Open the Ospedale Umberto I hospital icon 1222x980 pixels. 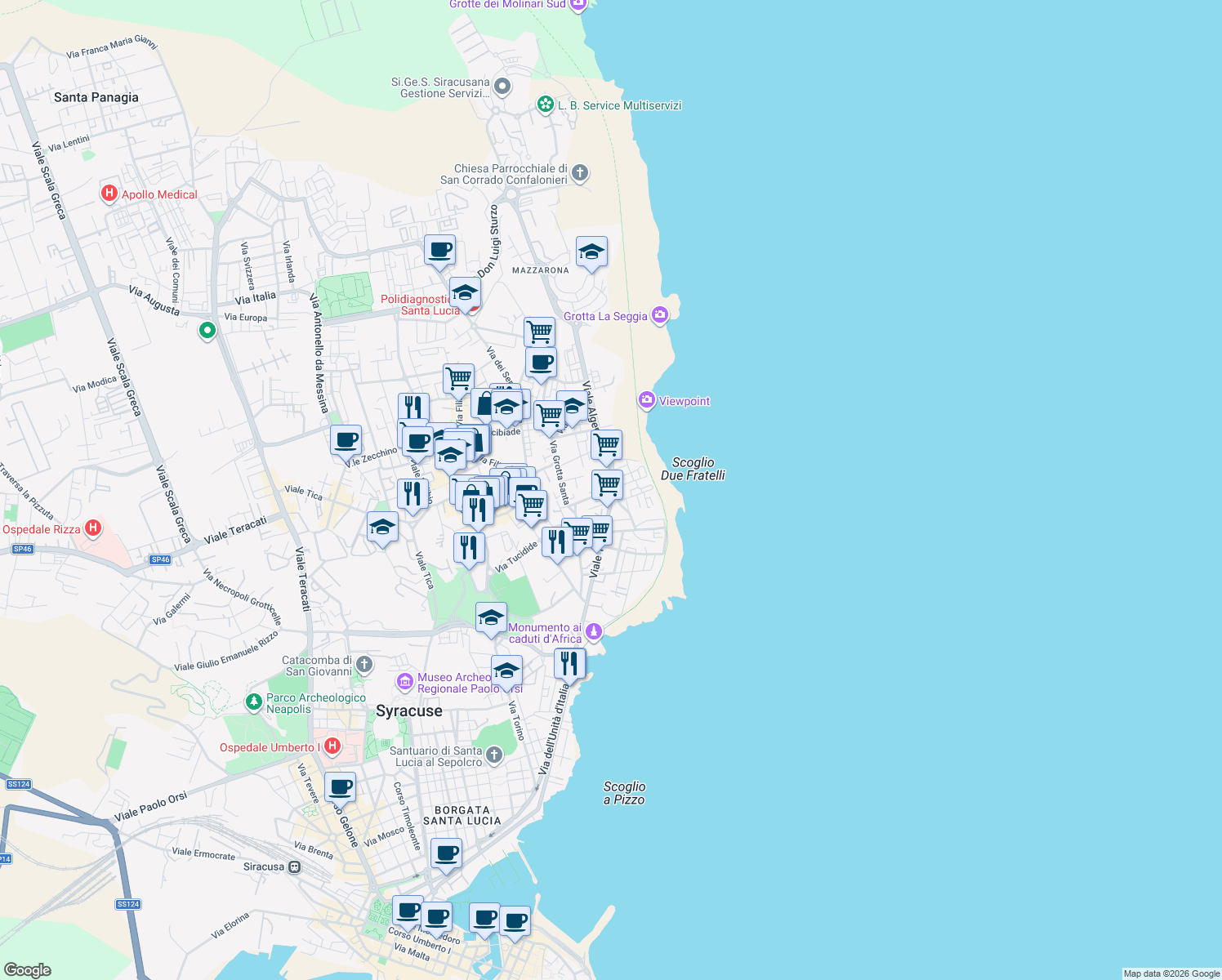(x=332, y=746)
